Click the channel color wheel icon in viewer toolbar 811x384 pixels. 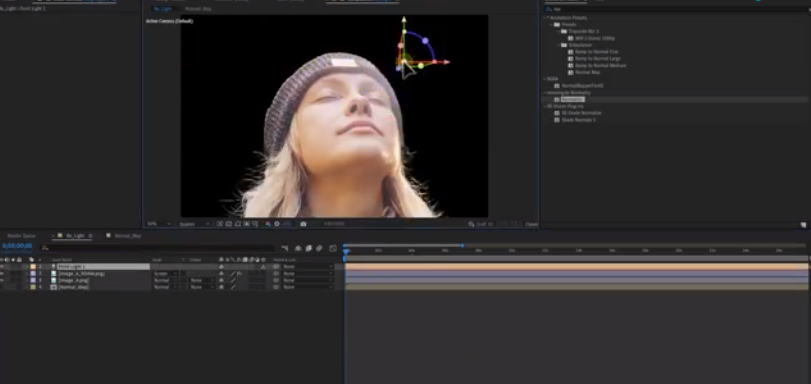(x=268, y=224)
